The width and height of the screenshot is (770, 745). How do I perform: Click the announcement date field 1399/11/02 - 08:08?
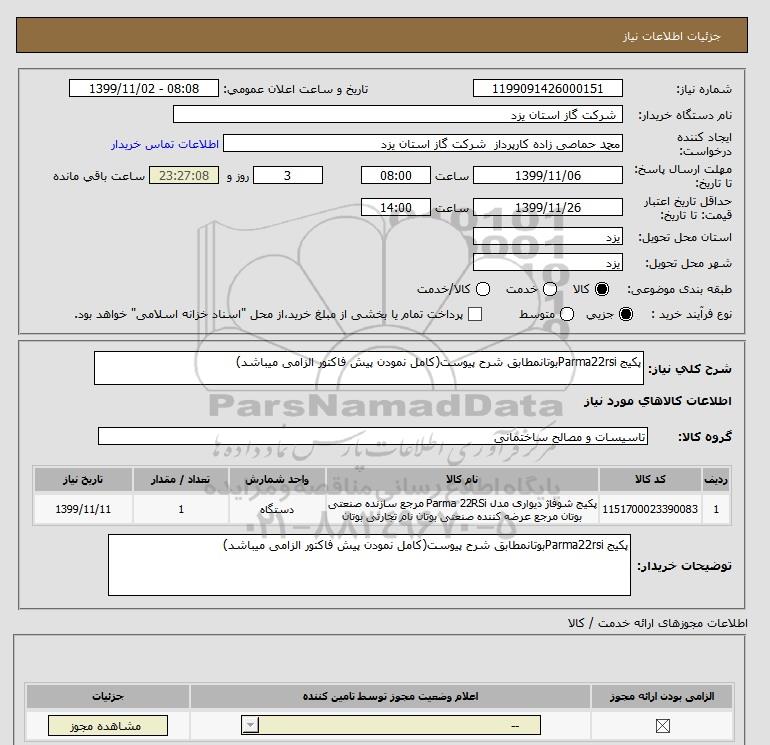[x=144, y=88]
